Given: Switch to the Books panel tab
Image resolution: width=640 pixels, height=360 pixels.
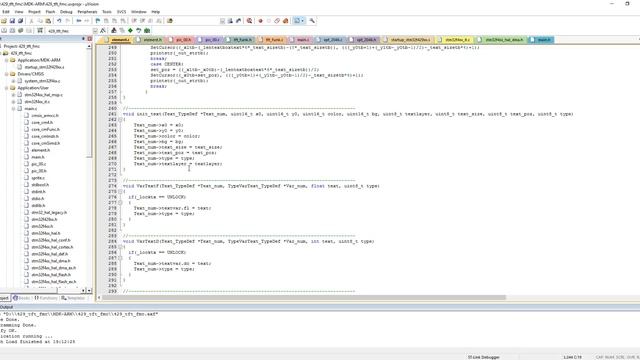Looking at the screenshot, I should coord(22,298).
